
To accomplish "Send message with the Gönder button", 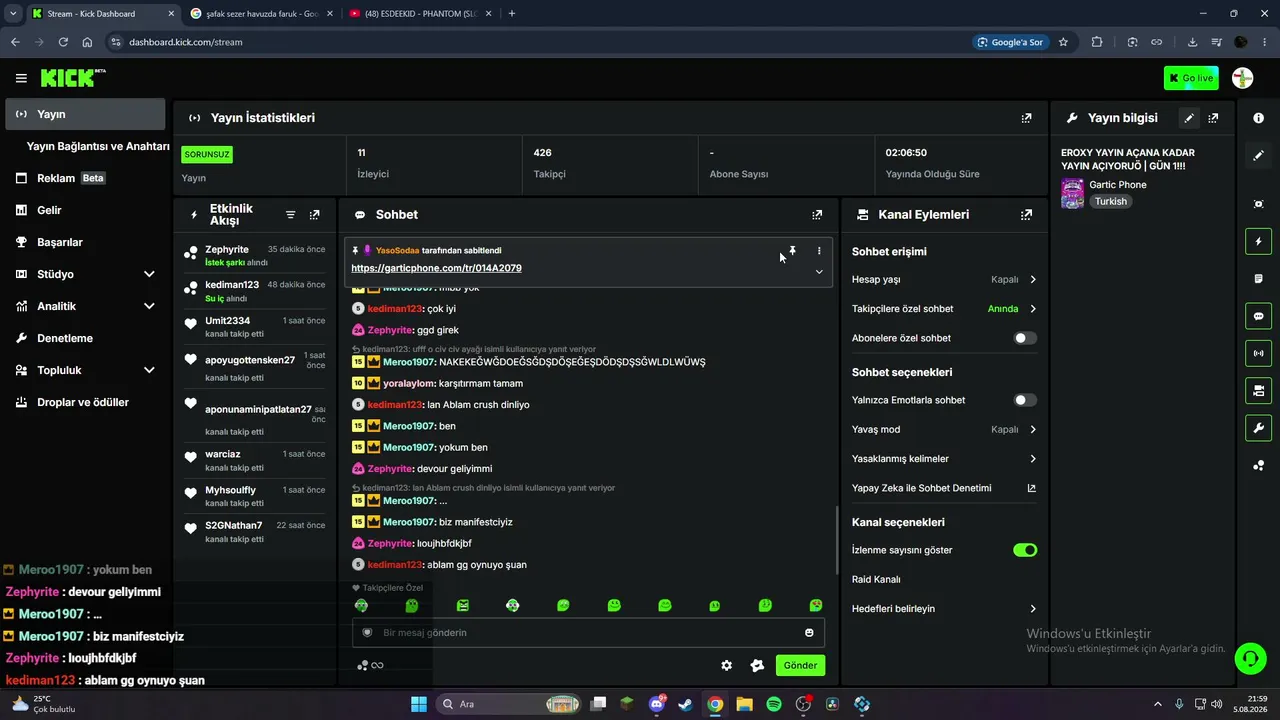I will [800, 665].
